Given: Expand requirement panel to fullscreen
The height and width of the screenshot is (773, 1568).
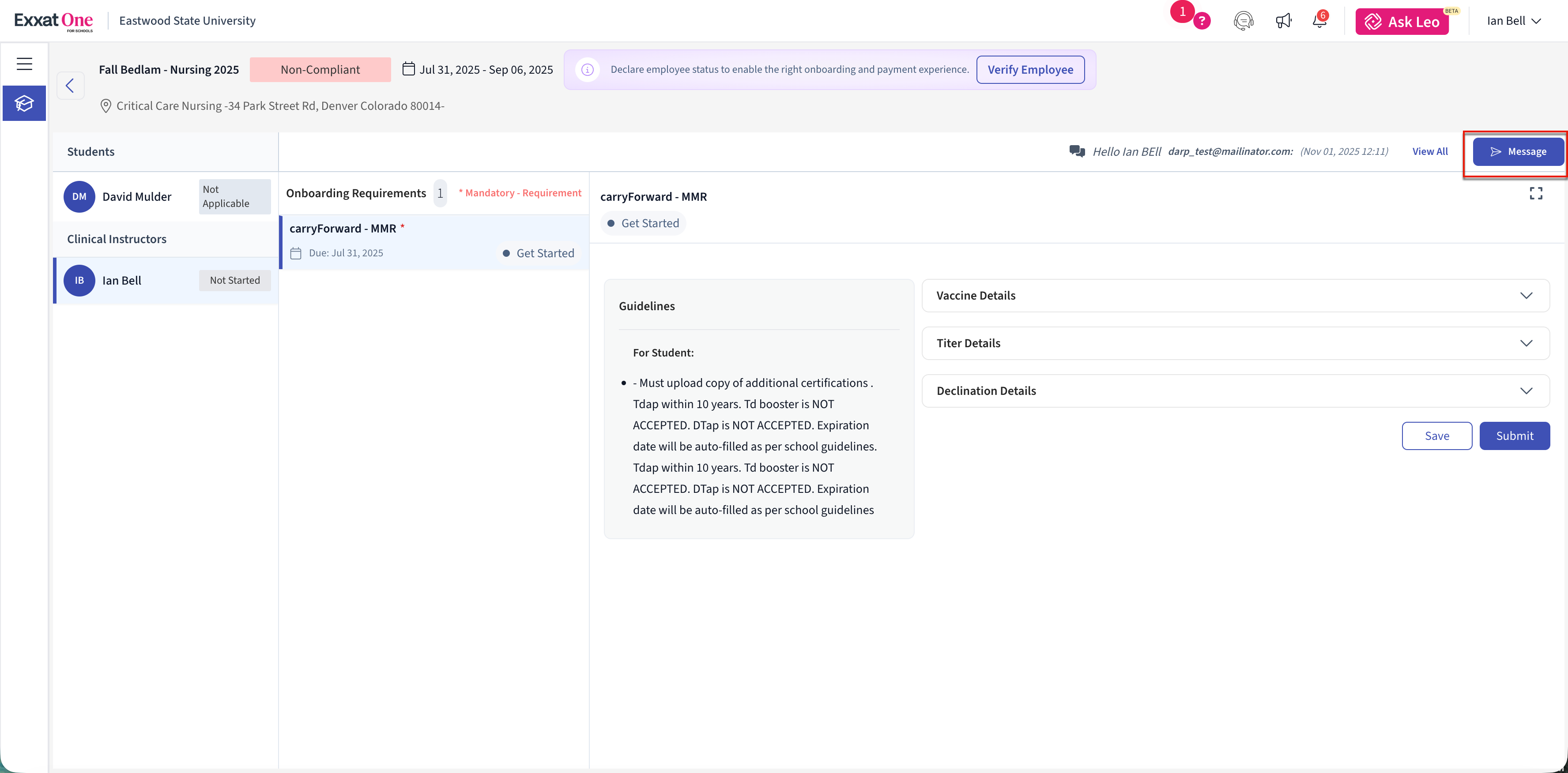Looking at the screenshot, I should click(1536, 193).
